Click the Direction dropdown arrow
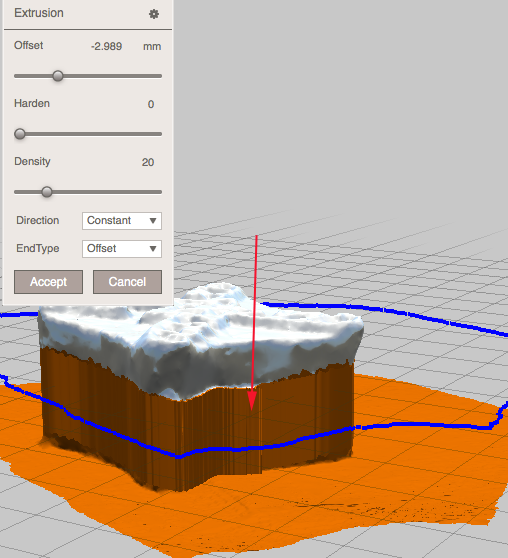 coord(153,221)
